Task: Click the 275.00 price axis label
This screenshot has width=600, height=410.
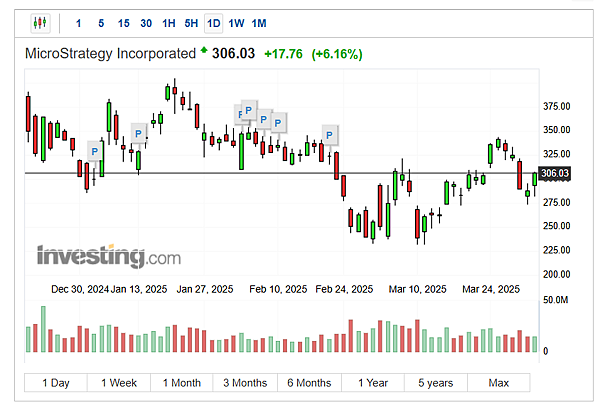Action: pyautogui.click(x=557, y=202)
